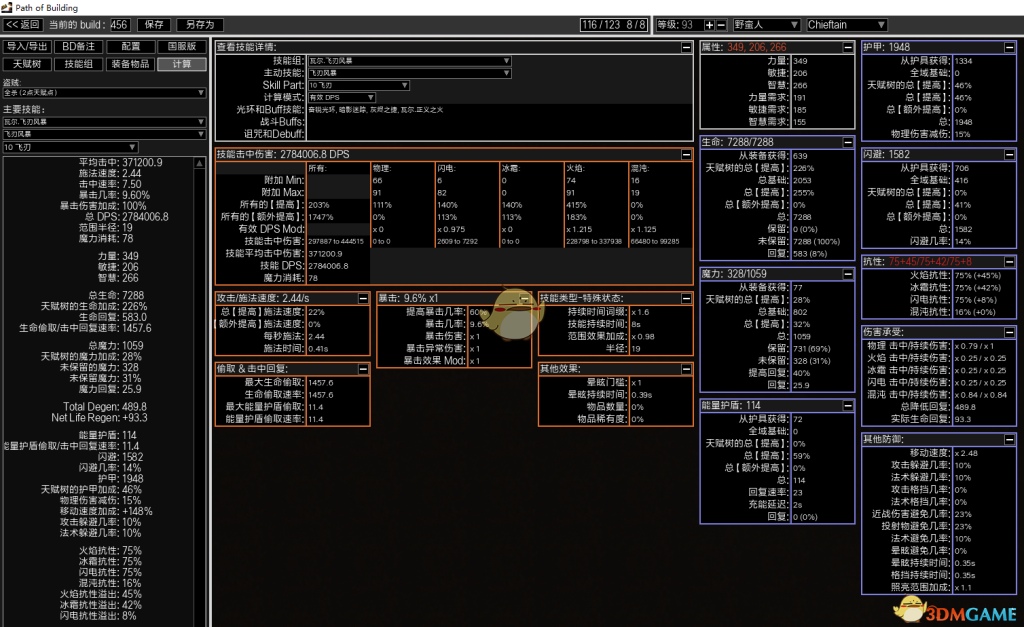Click the sidebar 总生命: 7288 stat
Viewport: 1024px width, 627px height.
[x=116, y=295]
